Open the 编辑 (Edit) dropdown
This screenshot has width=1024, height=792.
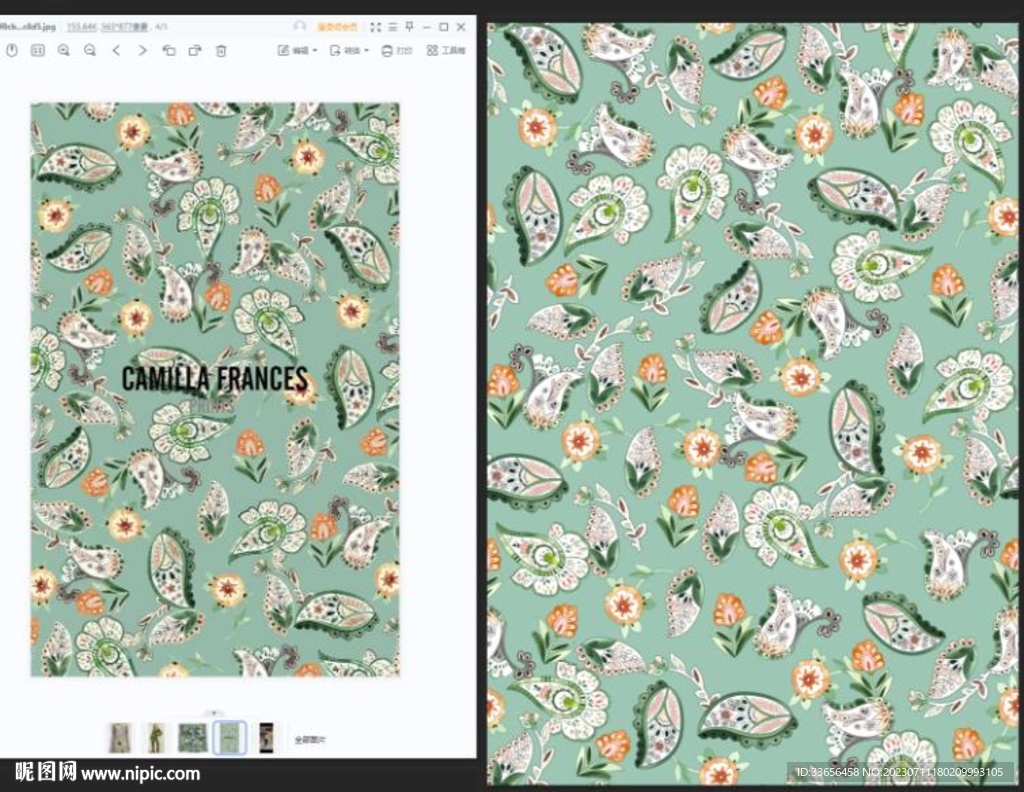(296, 50)
